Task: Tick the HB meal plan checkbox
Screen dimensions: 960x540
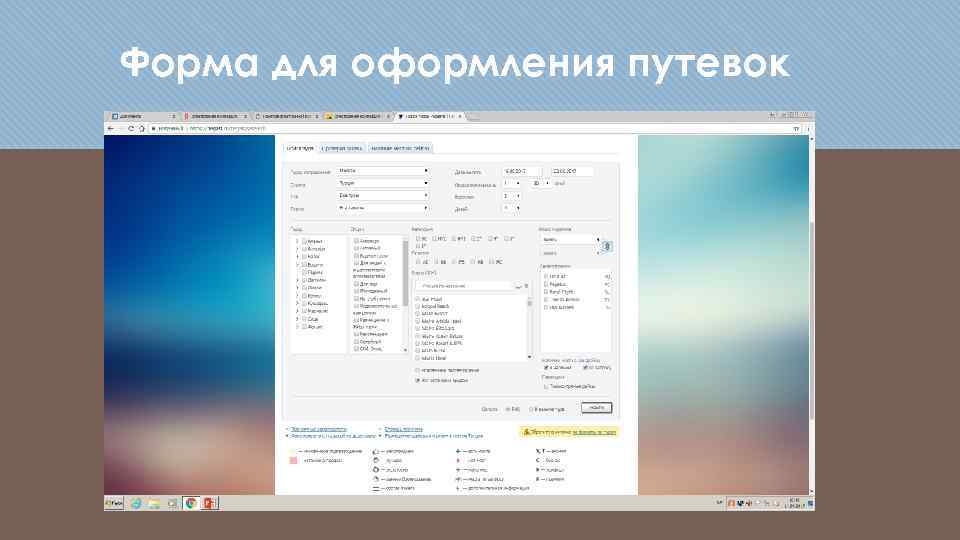Action: tap(473, 262)
